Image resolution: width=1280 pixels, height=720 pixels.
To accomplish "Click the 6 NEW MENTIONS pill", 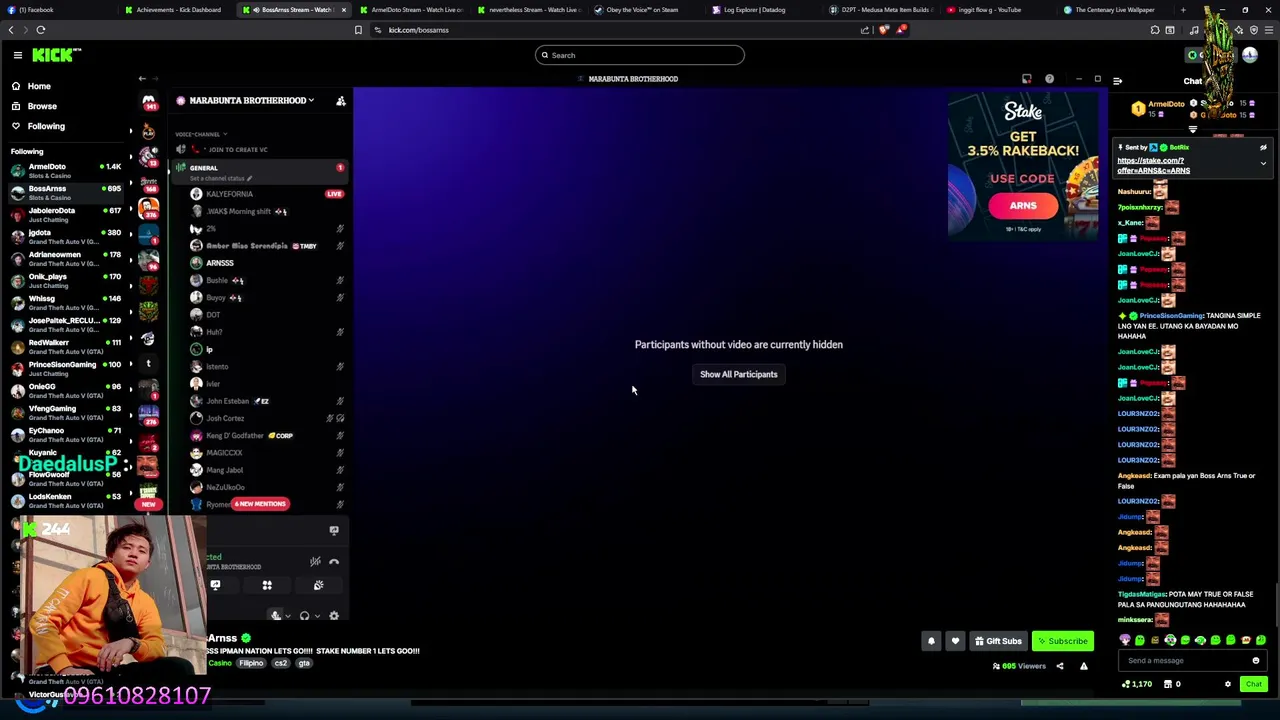I will [x=260, y=504].
